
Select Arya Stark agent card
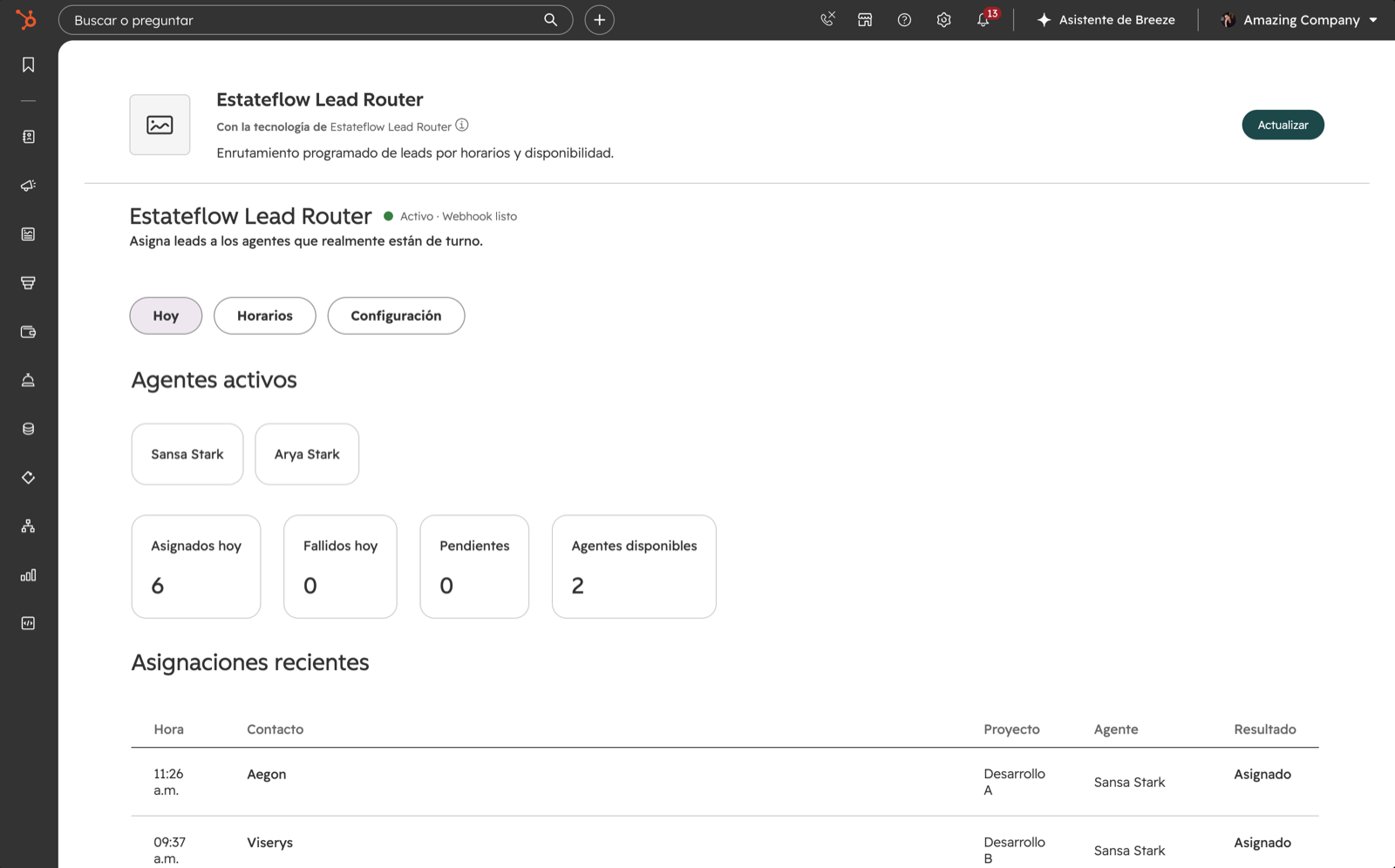coord(307,454)
